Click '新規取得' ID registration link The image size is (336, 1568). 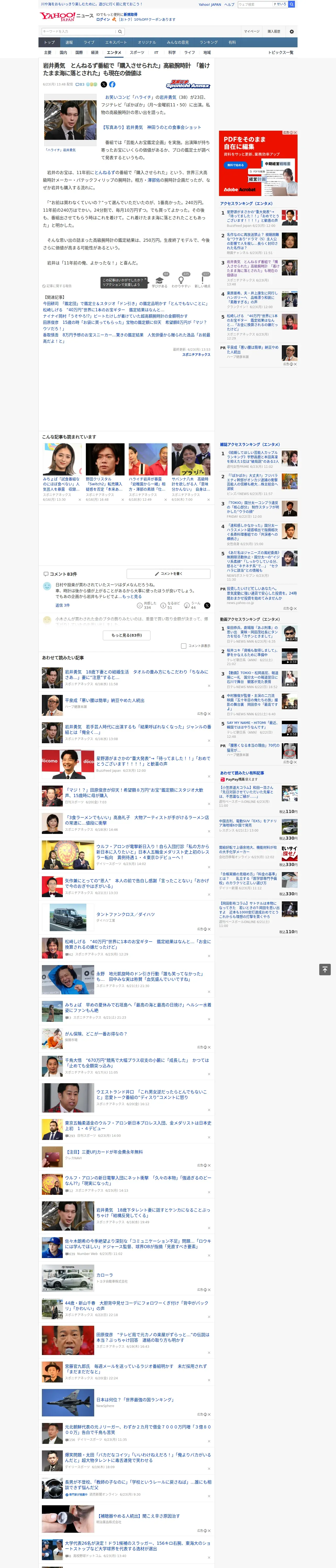[x=131, y=14]
